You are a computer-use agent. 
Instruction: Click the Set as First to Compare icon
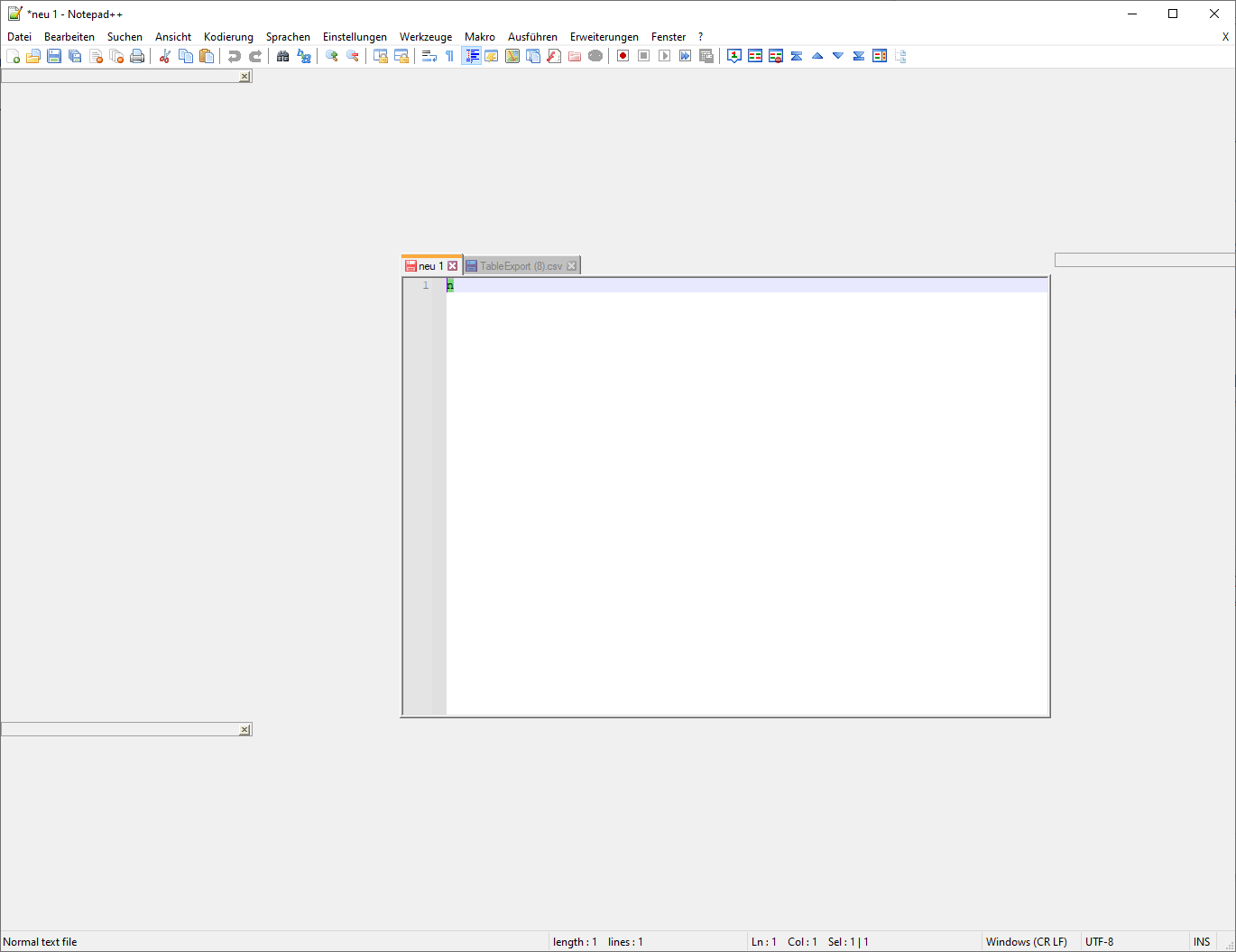734,56
